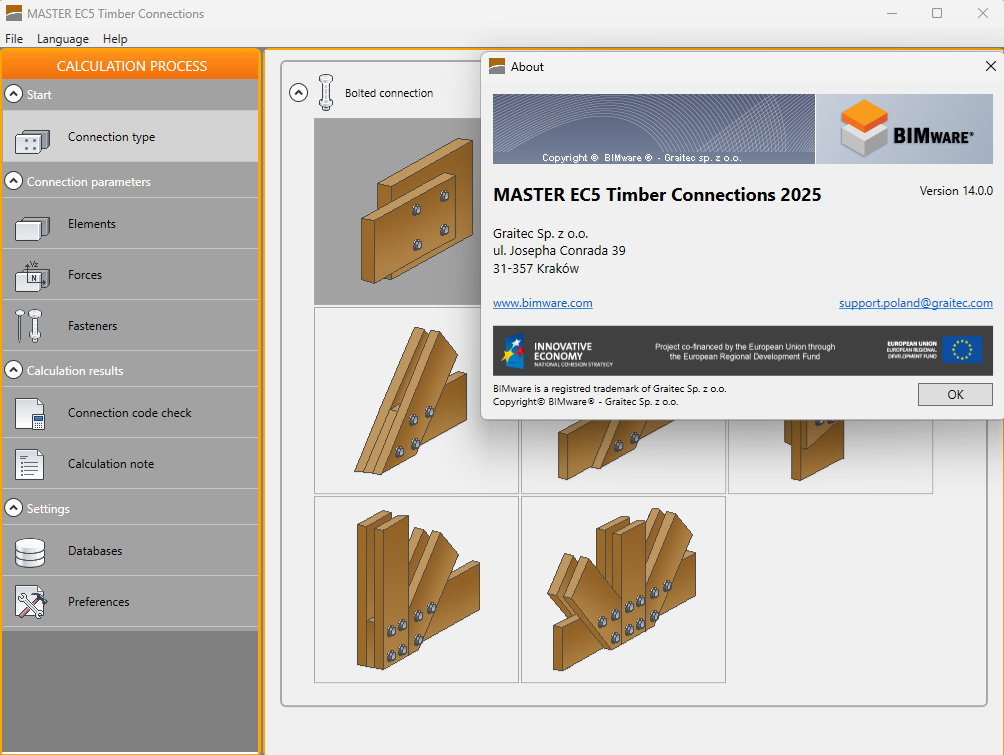Open the Help menu

[x=115, y=39]
